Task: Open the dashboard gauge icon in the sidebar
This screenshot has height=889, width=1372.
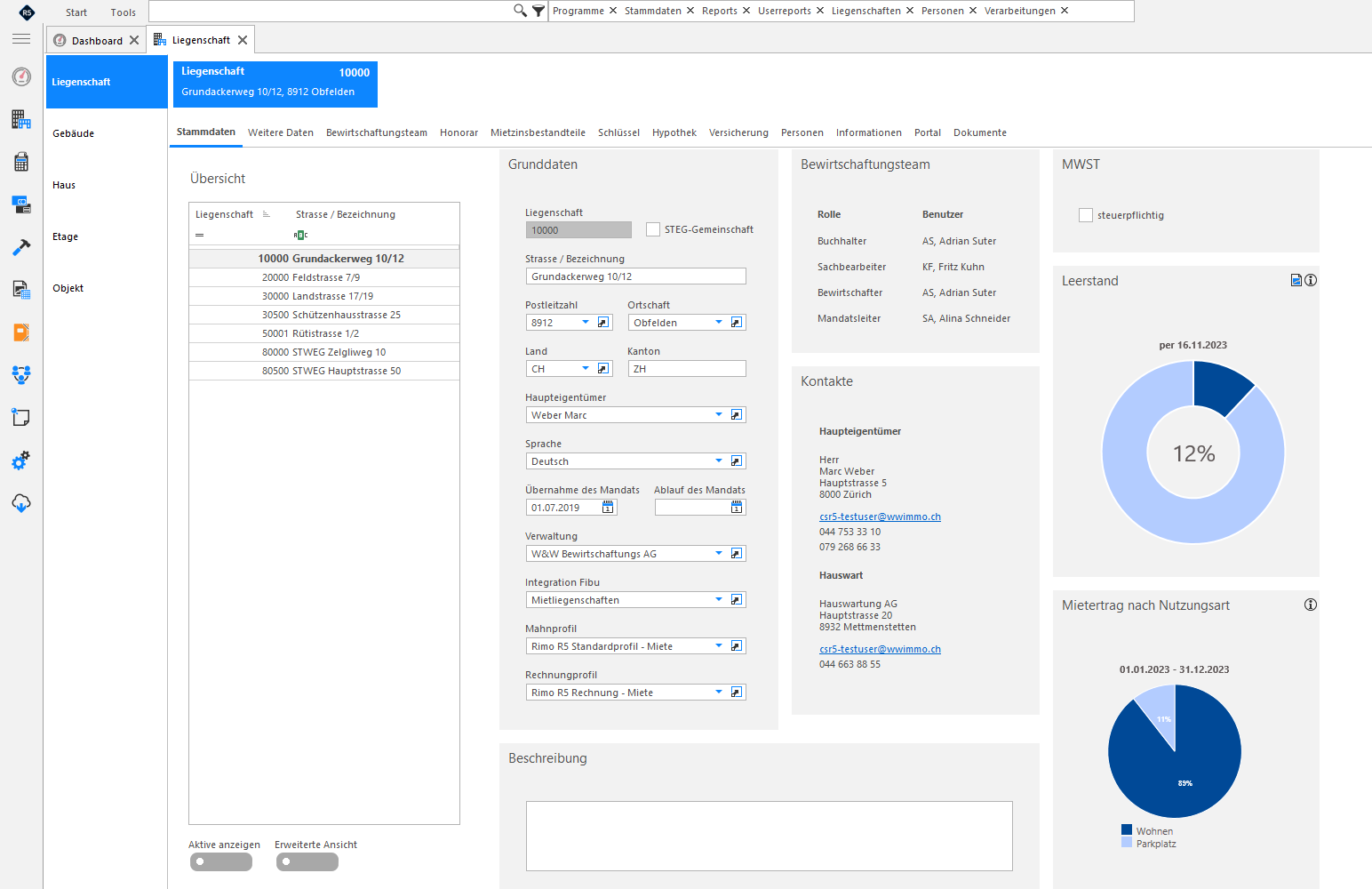Action: [x=21, y=76]
